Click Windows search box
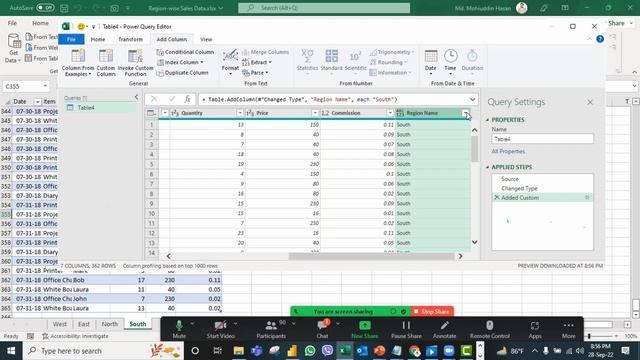This screenshot has height=360, width=640. 102,351
